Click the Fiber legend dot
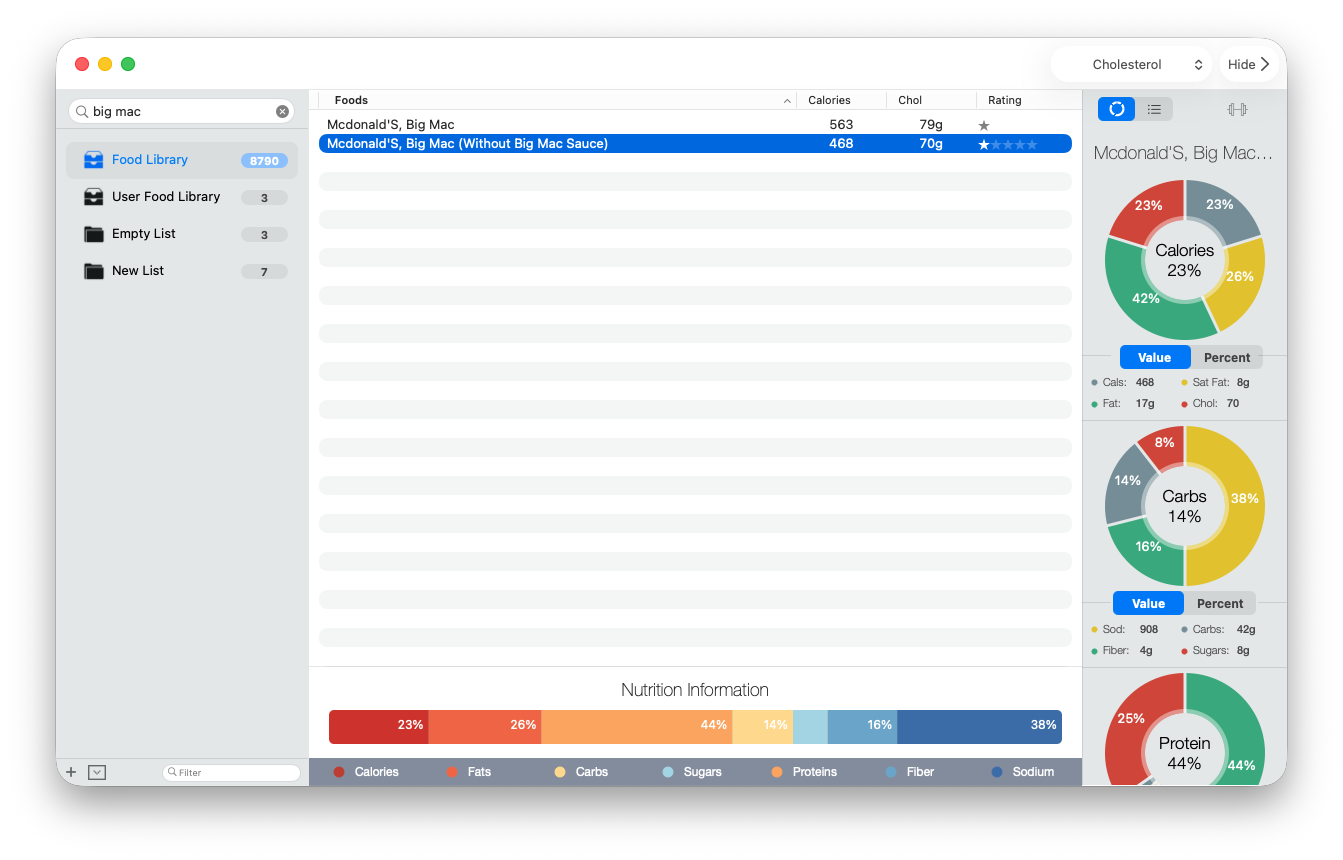This screenshot has width=1343, height=860. point(891,772)
